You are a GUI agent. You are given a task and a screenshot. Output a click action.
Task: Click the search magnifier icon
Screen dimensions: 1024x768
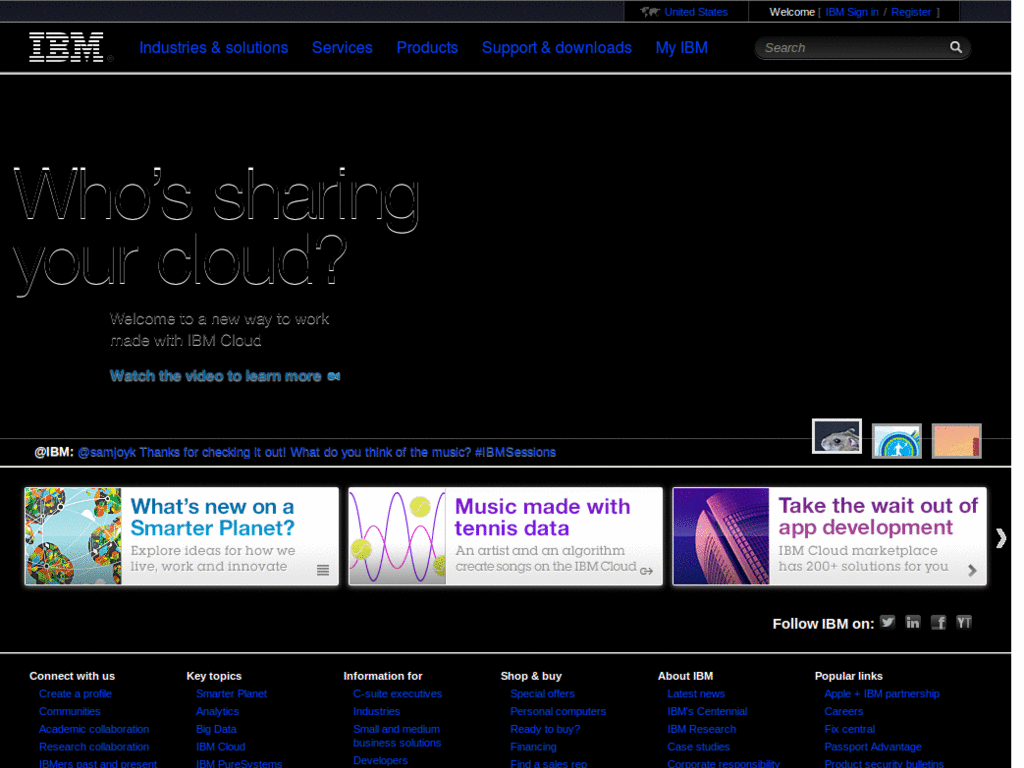956,47
